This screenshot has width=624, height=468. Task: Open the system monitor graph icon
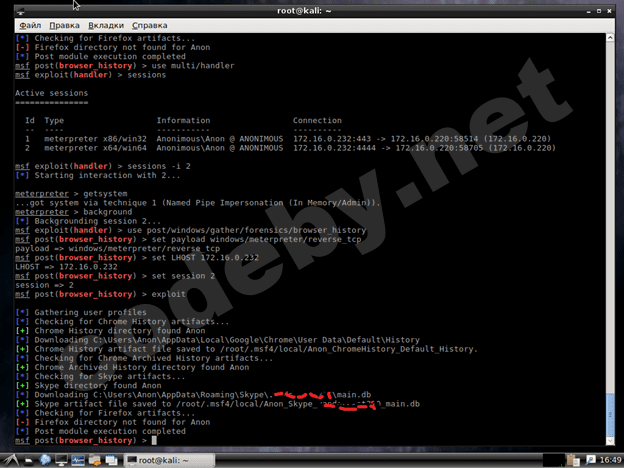click(x=78, y=460)
